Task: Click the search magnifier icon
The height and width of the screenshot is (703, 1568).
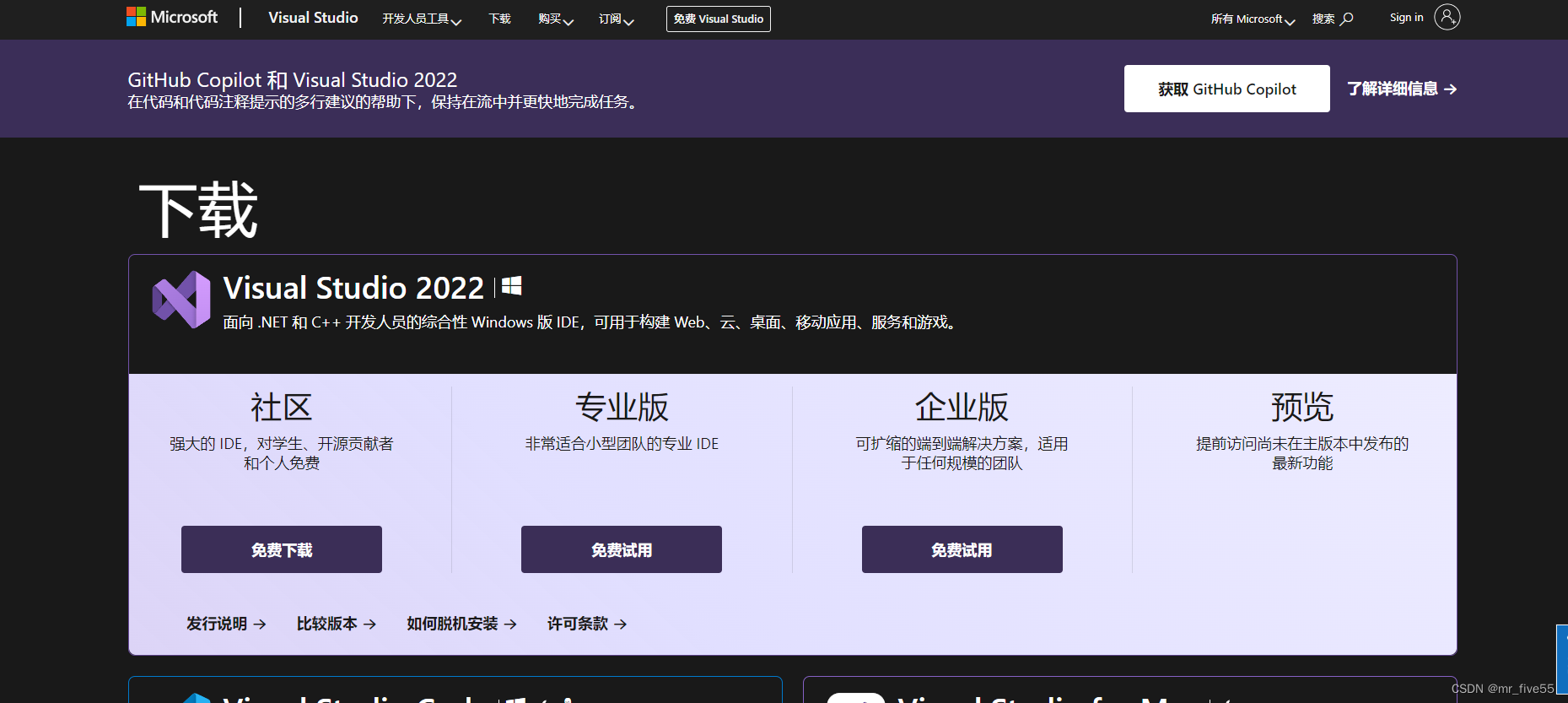Action: [1347, 19]
